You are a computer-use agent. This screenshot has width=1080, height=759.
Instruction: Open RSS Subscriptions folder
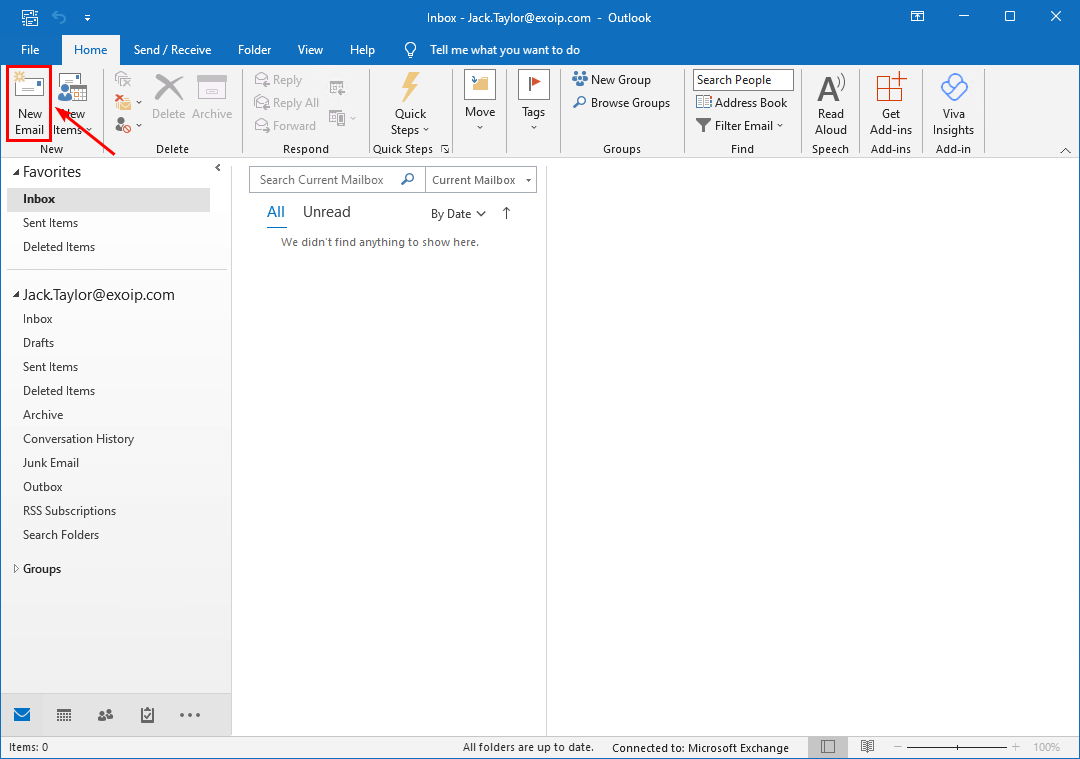[70, 511]
